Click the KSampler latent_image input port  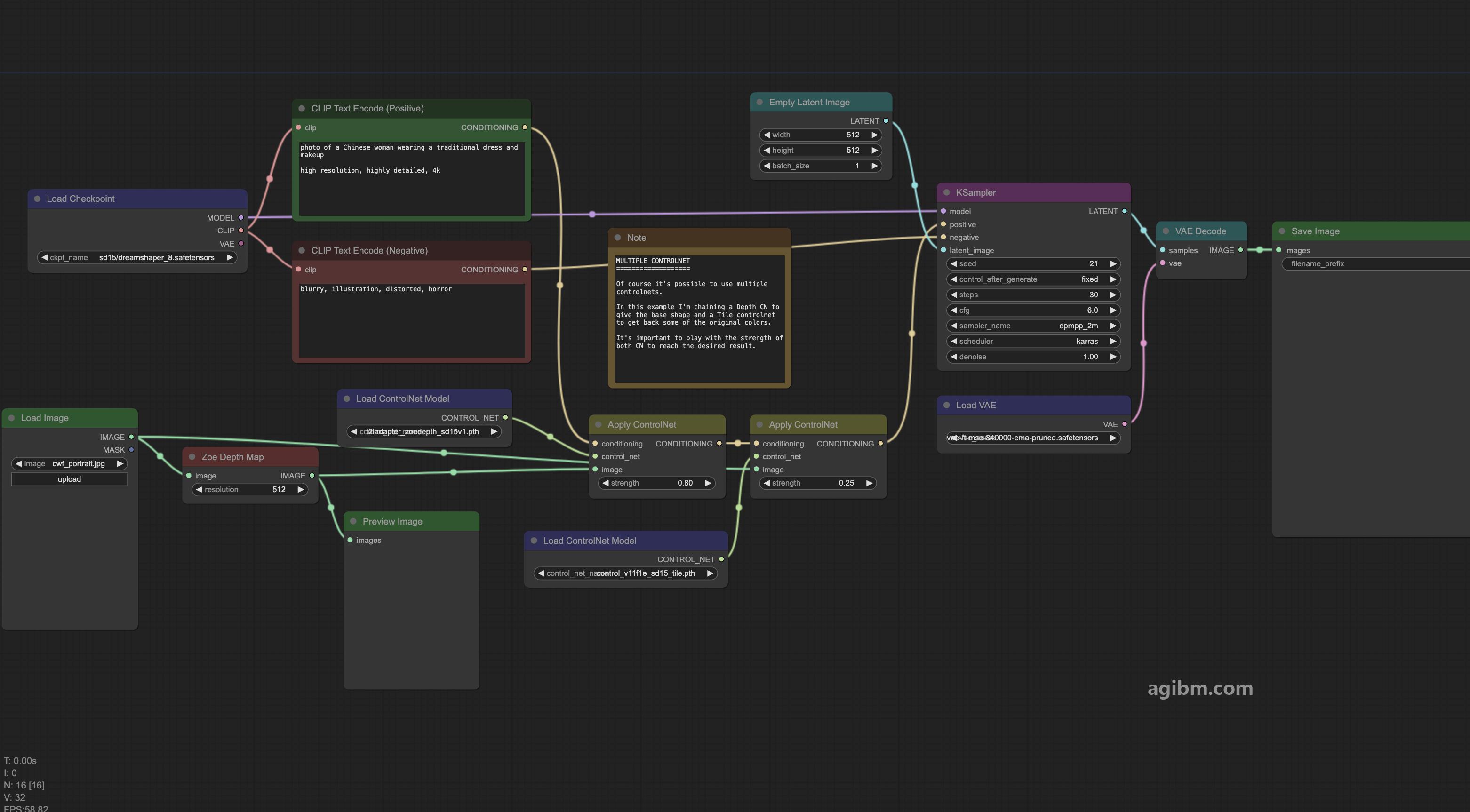tap(943, 250)
